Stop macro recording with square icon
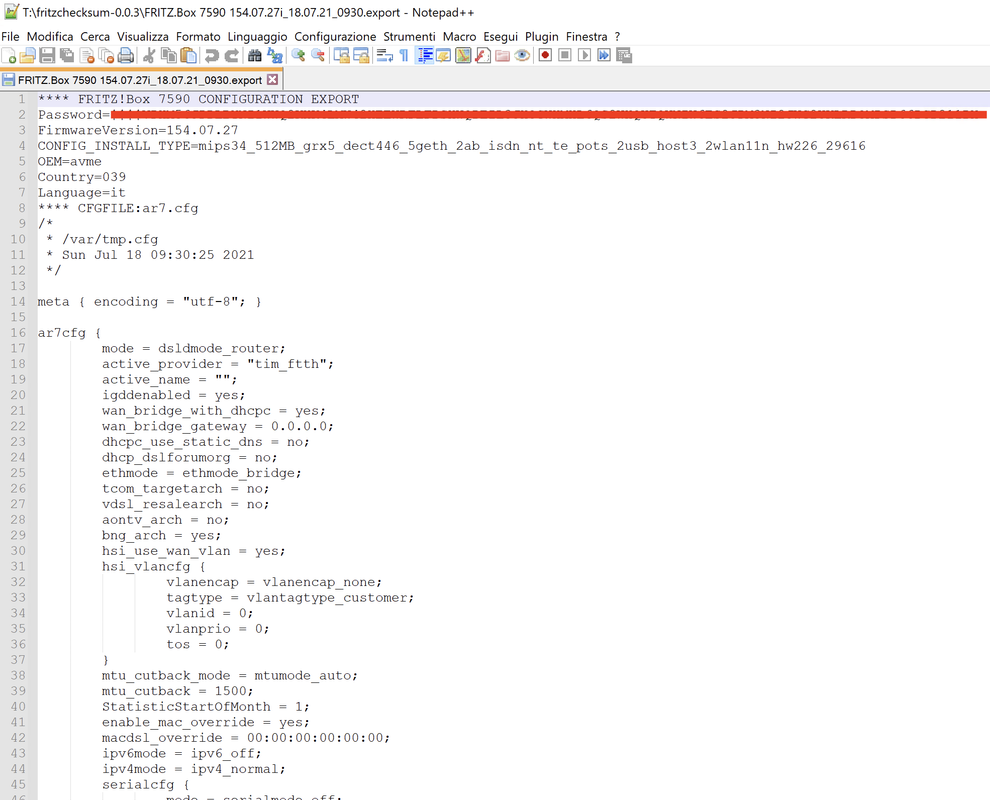Image resolution: width=990 pixels, height=800 pixels. coord(565,56)
